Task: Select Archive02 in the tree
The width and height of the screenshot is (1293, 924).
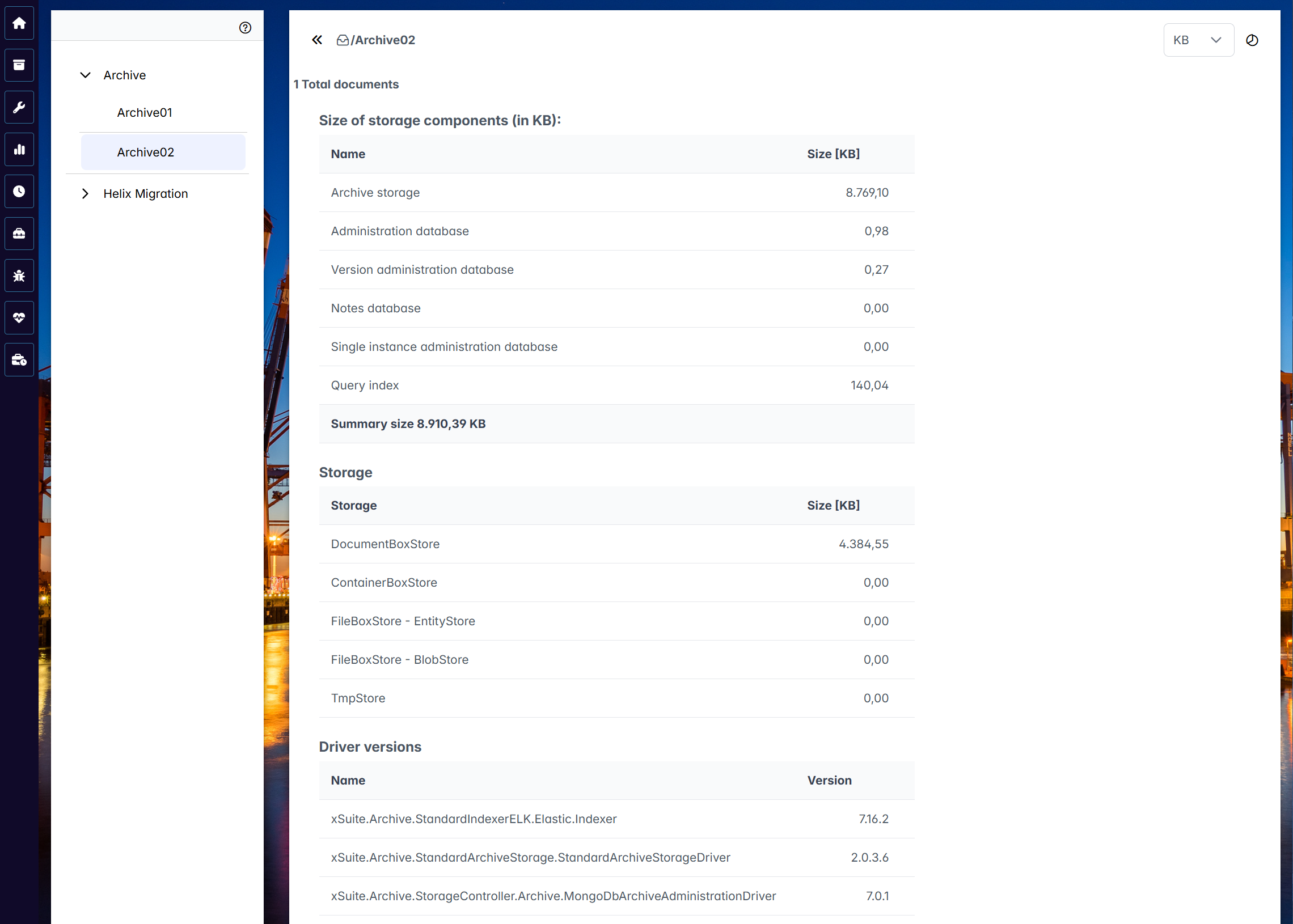Action: 146,152
